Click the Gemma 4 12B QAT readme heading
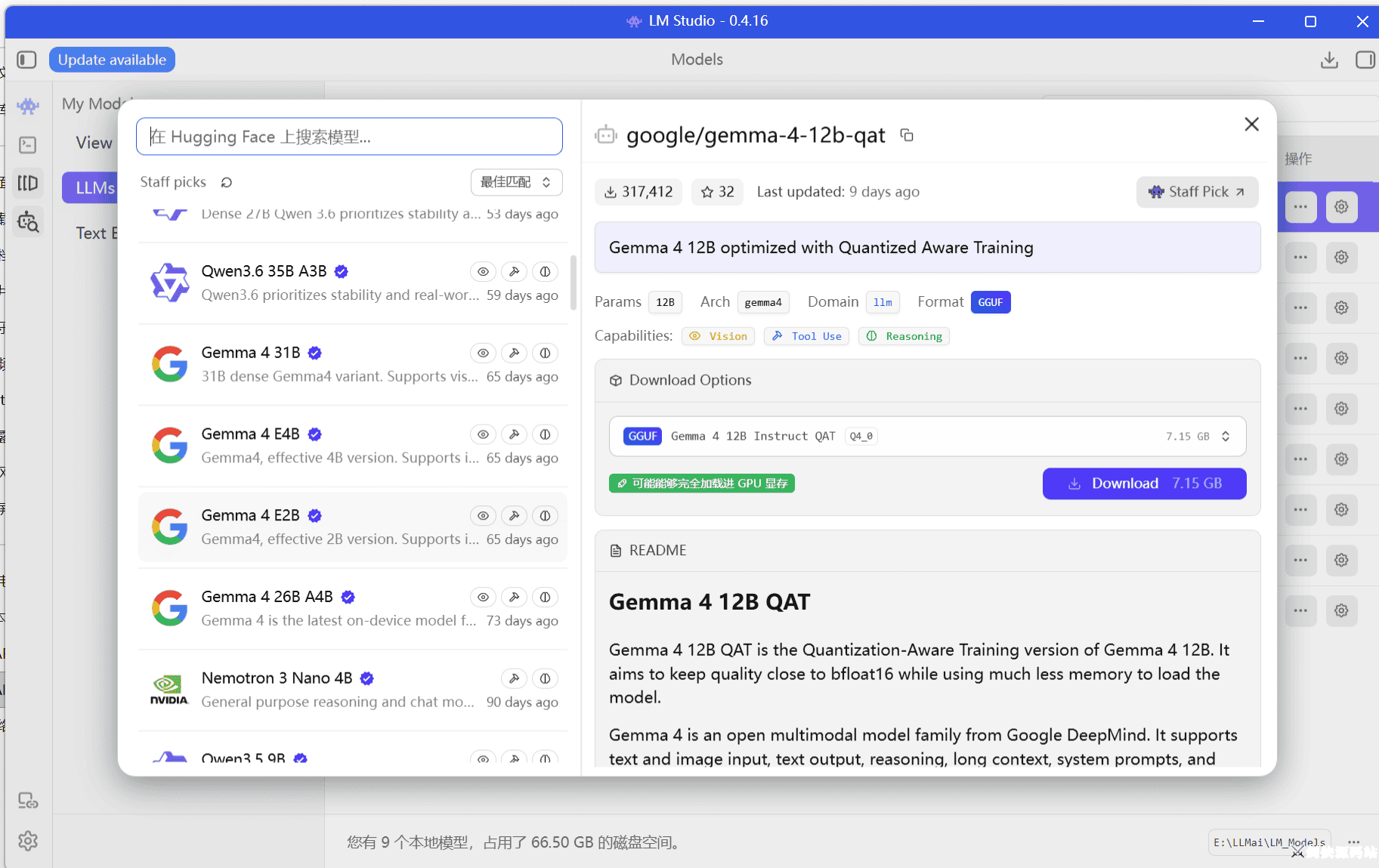 pos(710,602)
